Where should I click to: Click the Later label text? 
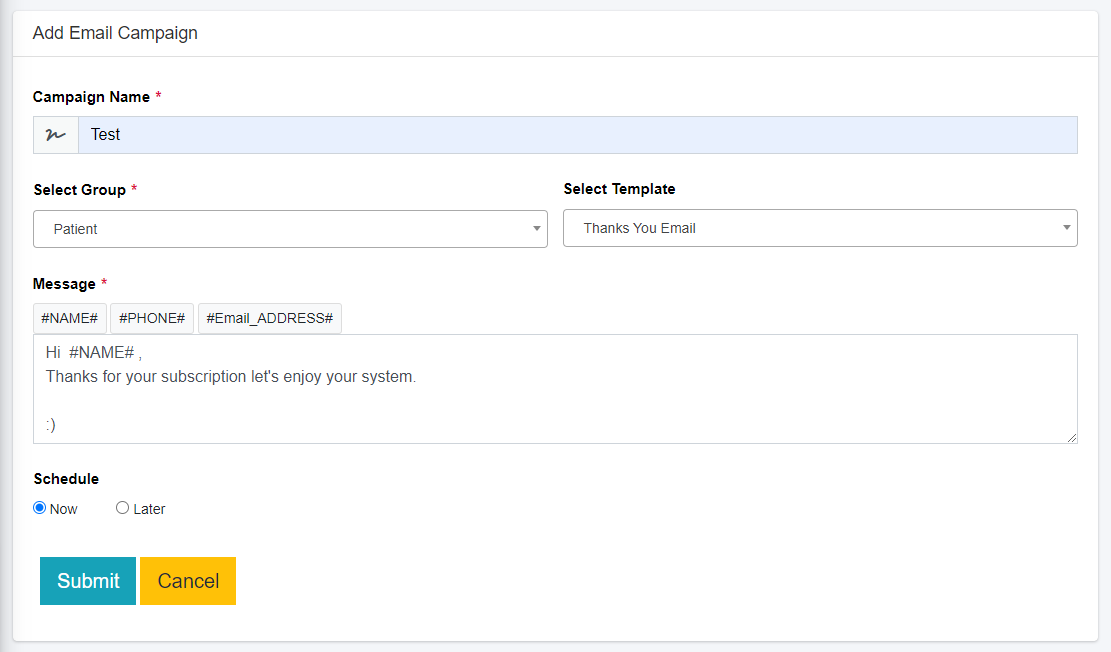tap(149, 509)
